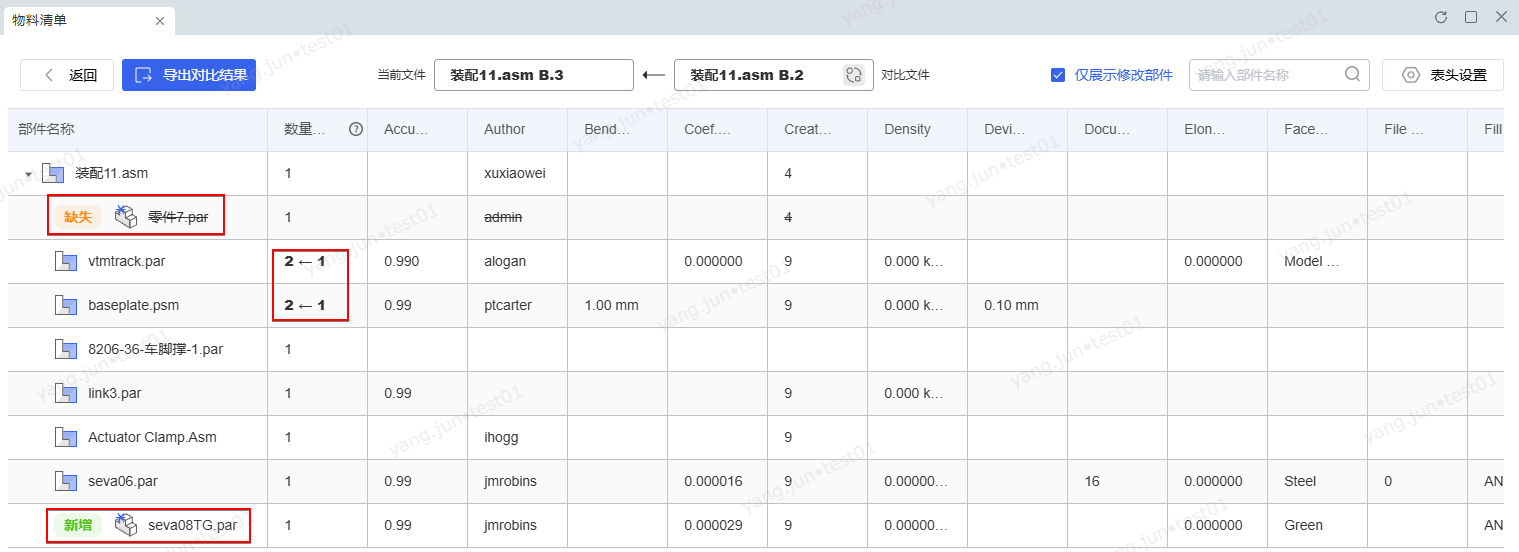Open the current file 装配11.asm B.3 selector
The width and height of the screenshot is (1519, 552).
(533, 75)
